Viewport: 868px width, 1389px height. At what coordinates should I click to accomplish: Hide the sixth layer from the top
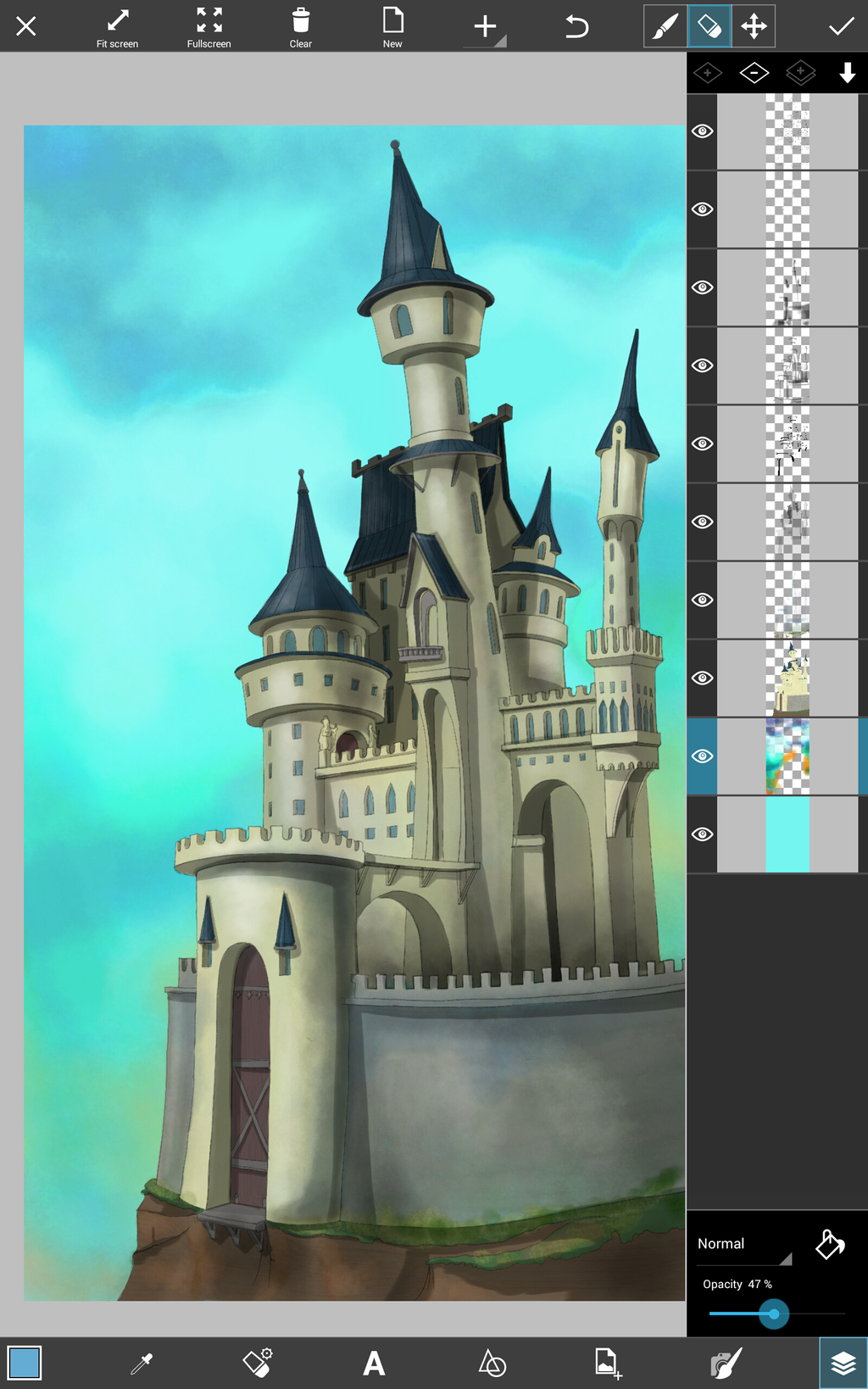point(702,522)
